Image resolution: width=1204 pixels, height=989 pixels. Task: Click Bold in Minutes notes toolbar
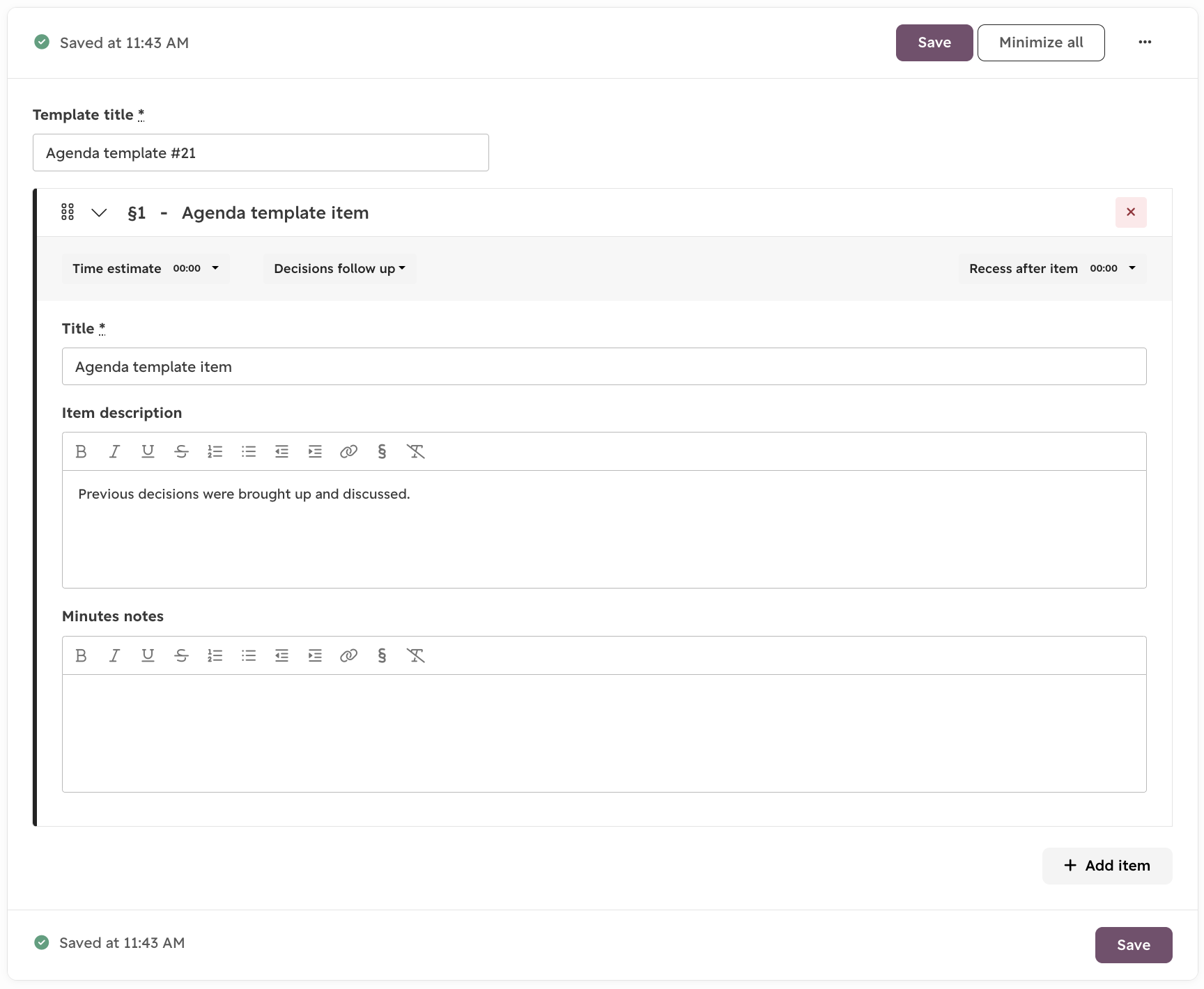pos(81,655)
